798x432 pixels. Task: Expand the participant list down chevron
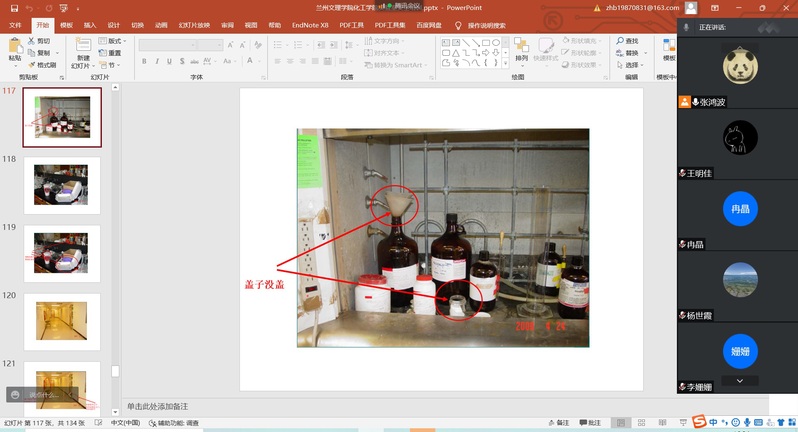(x=739, y=380)
